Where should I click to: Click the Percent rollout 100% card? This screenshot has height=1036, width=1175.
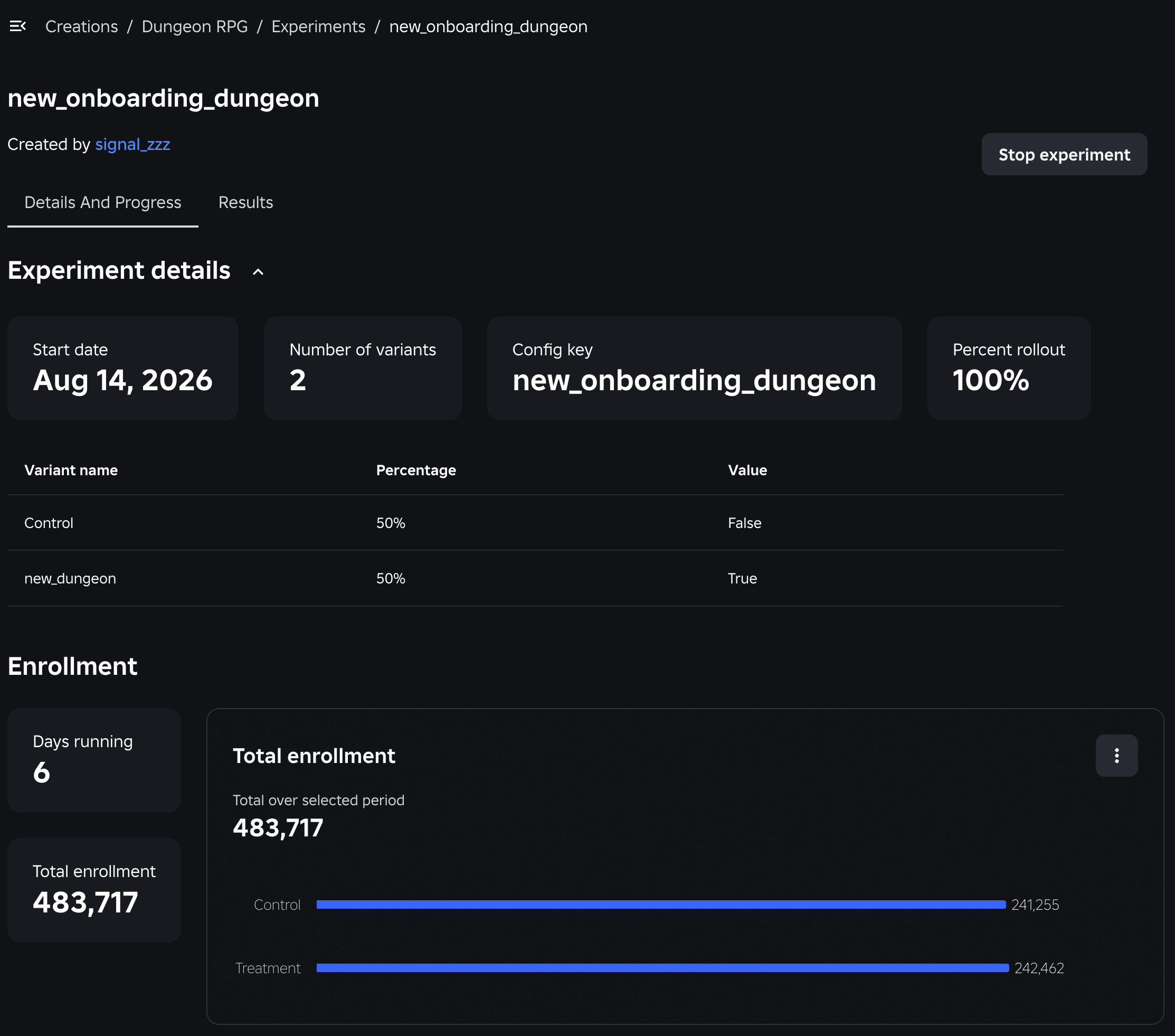1009,368
